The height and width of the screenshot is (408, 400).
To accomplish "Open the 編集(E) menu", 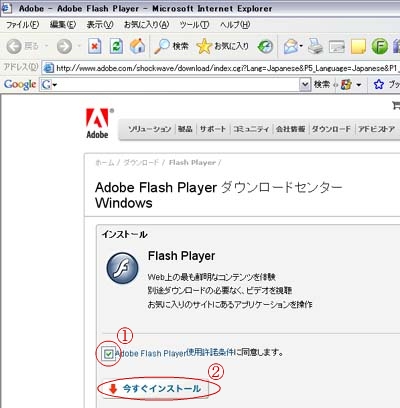I will (x=63, y=25).
